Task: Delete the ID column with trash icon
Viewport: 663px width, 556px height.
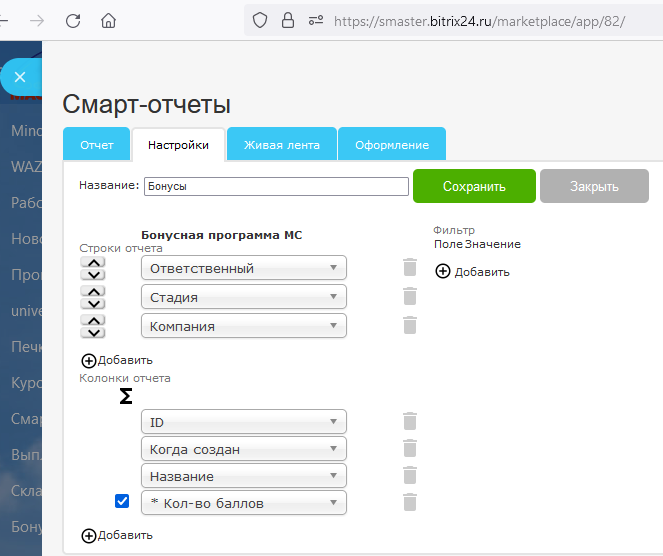Action: [x=409, y=422]
